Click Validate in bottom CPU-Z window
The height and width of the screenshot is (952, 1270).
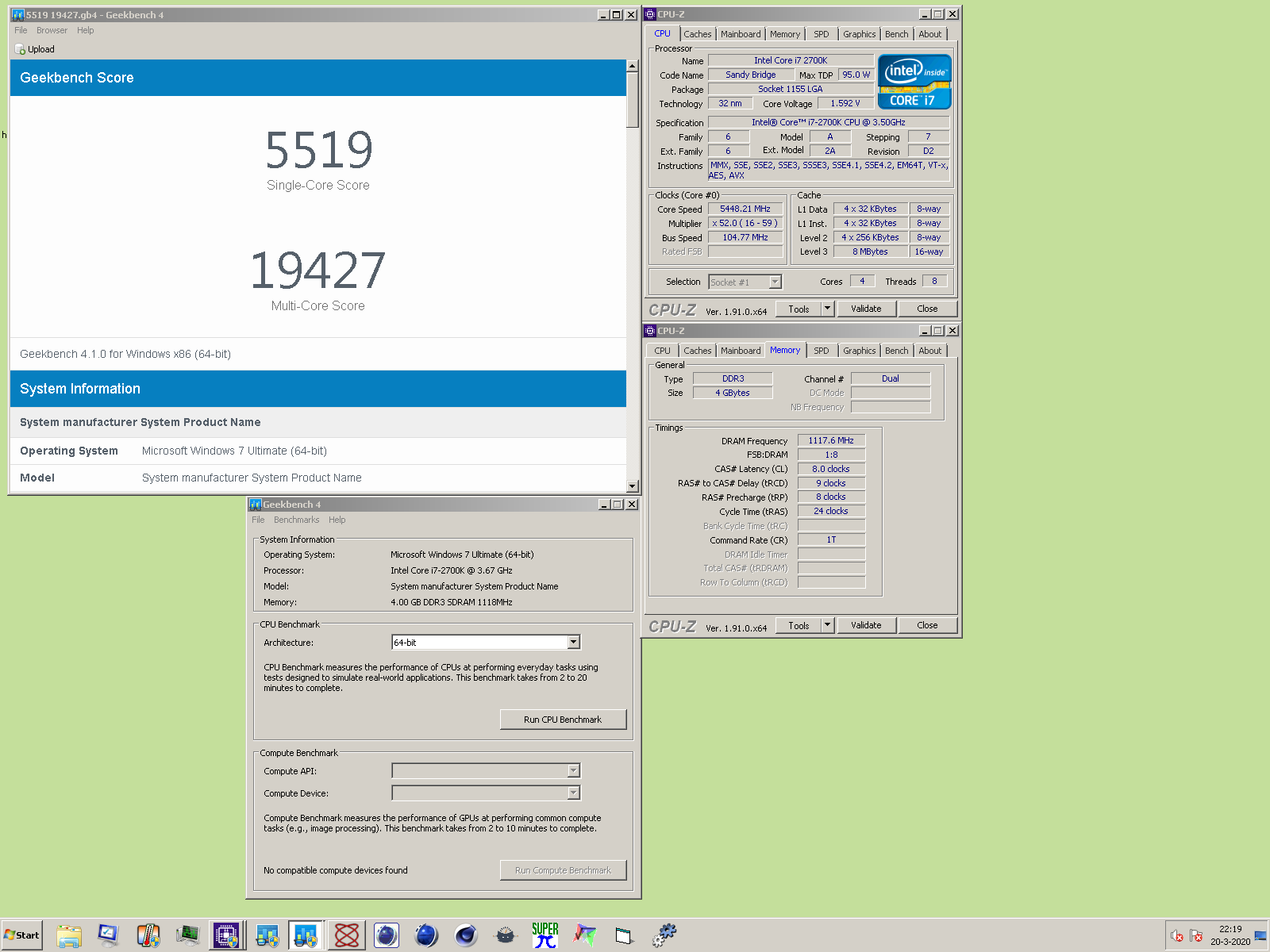[x=866, y=625]
